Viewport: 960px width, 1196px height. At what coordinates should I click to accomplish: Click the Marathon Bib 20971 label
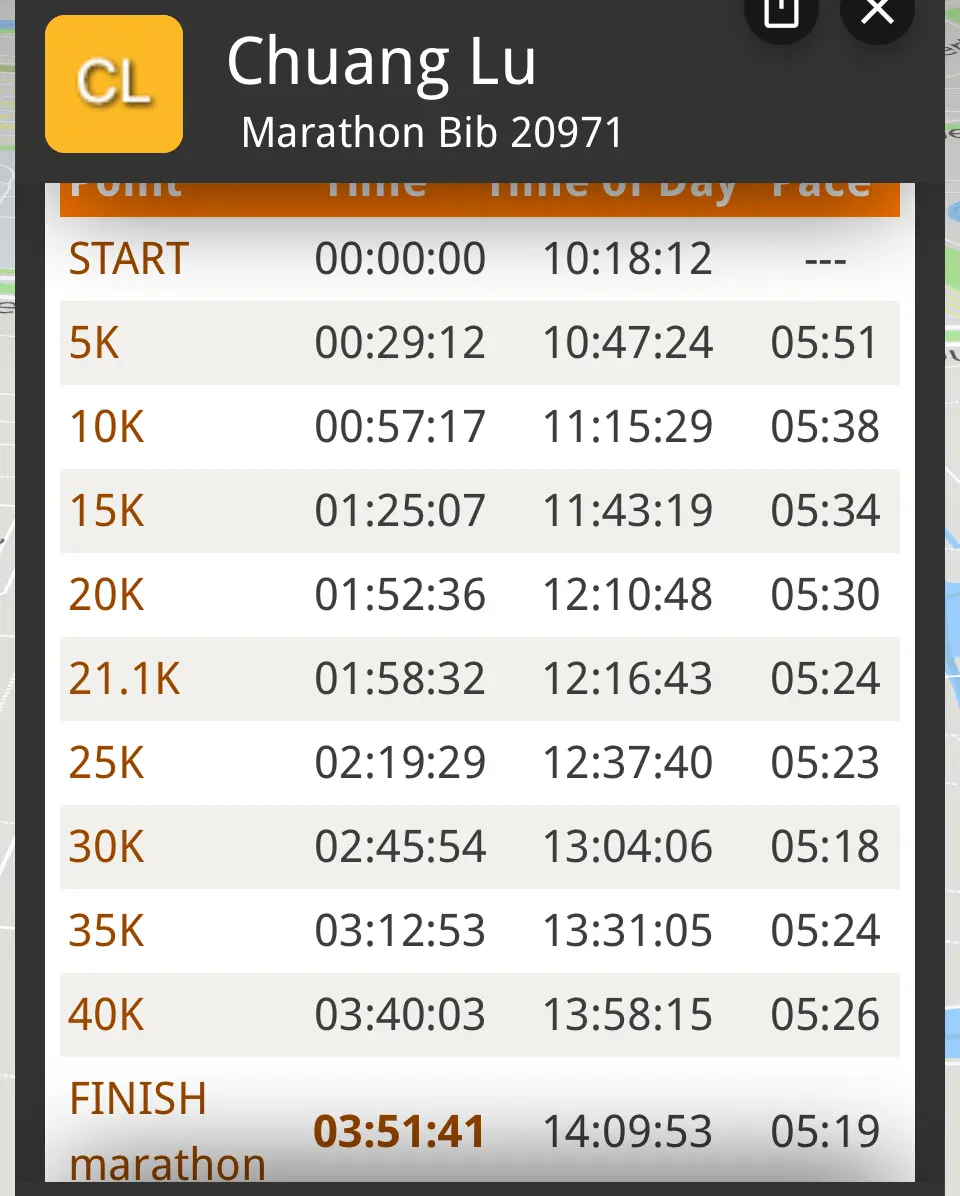click(432, 133)
